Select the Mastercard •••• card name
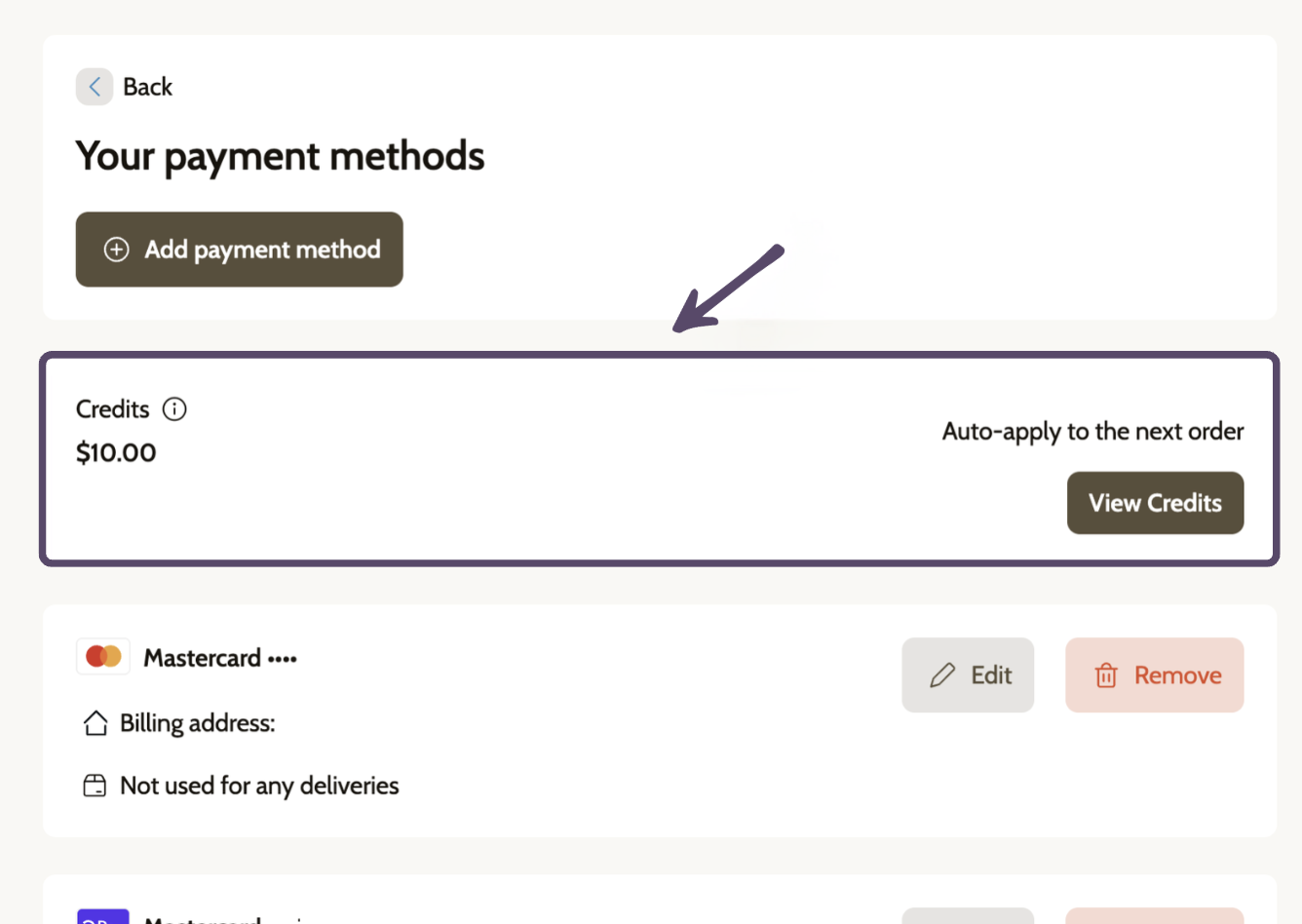 220,658
